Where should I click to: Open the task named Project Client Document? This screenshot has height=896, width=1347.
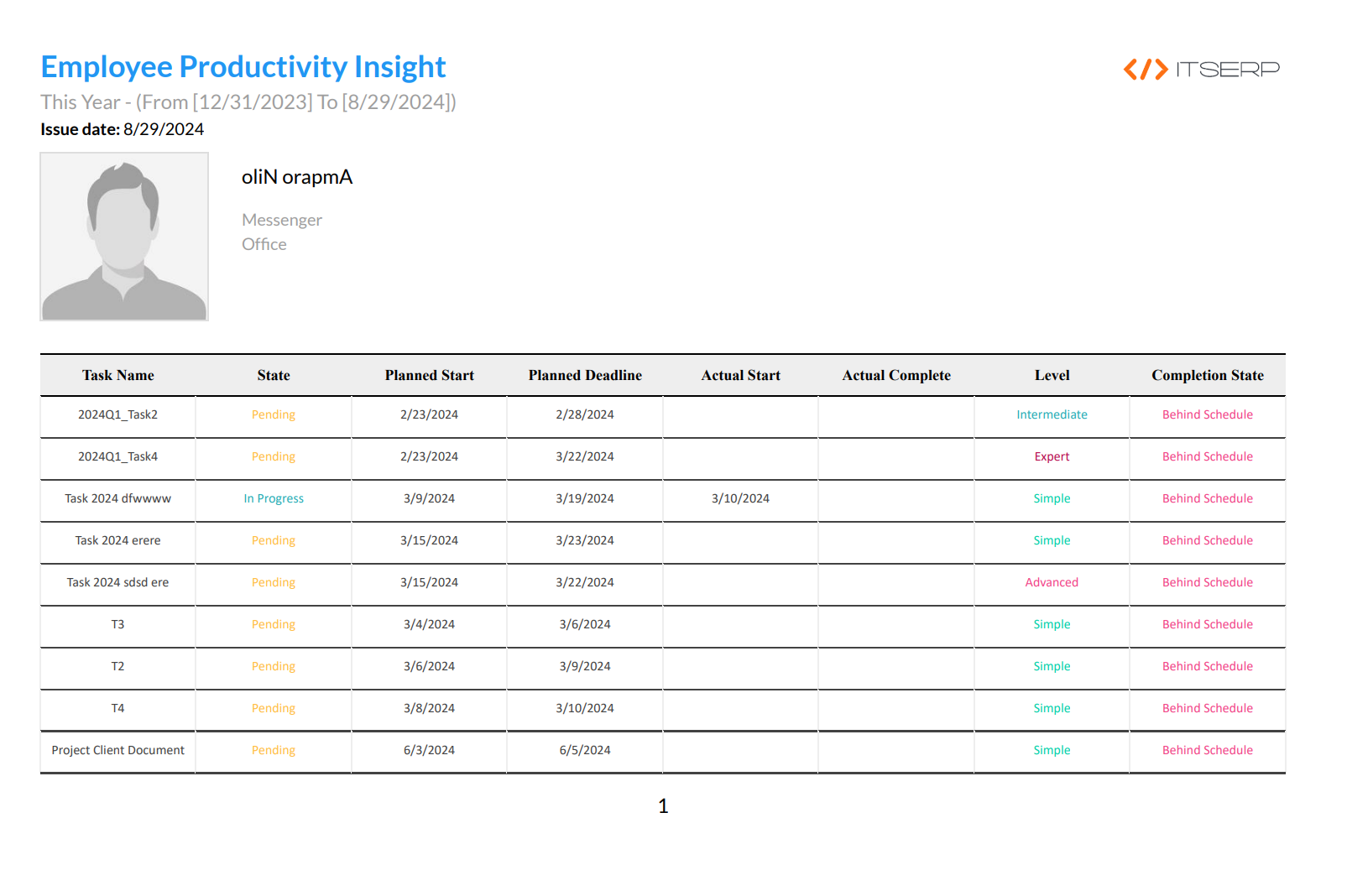click(117, 750)
